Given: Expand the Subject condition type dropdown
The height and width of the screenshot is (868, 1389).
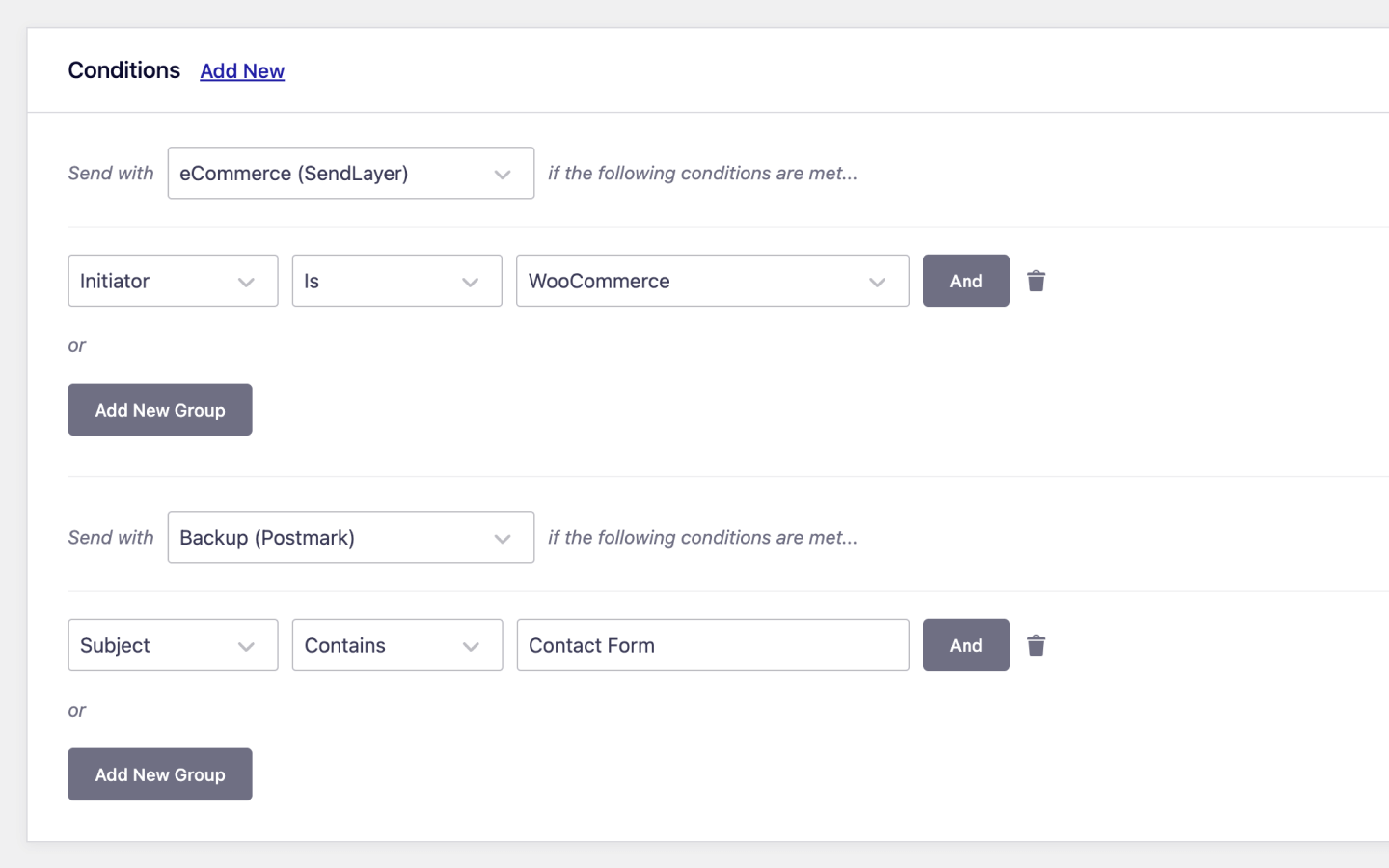Looking at the screenshot, I should 173,645.
